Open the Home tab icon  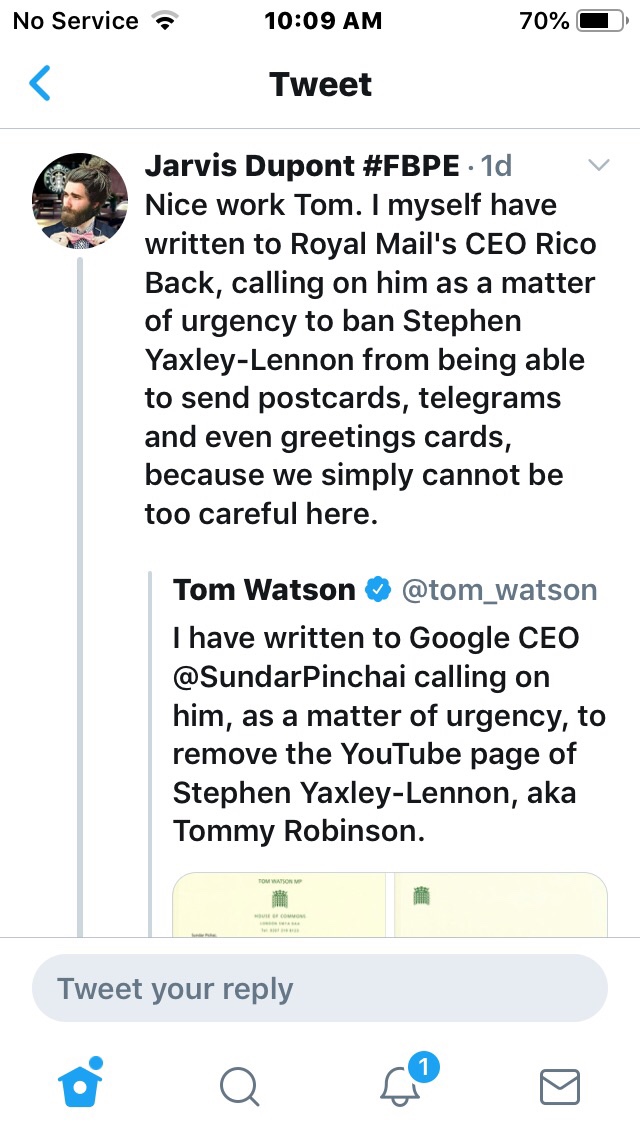81,1085
